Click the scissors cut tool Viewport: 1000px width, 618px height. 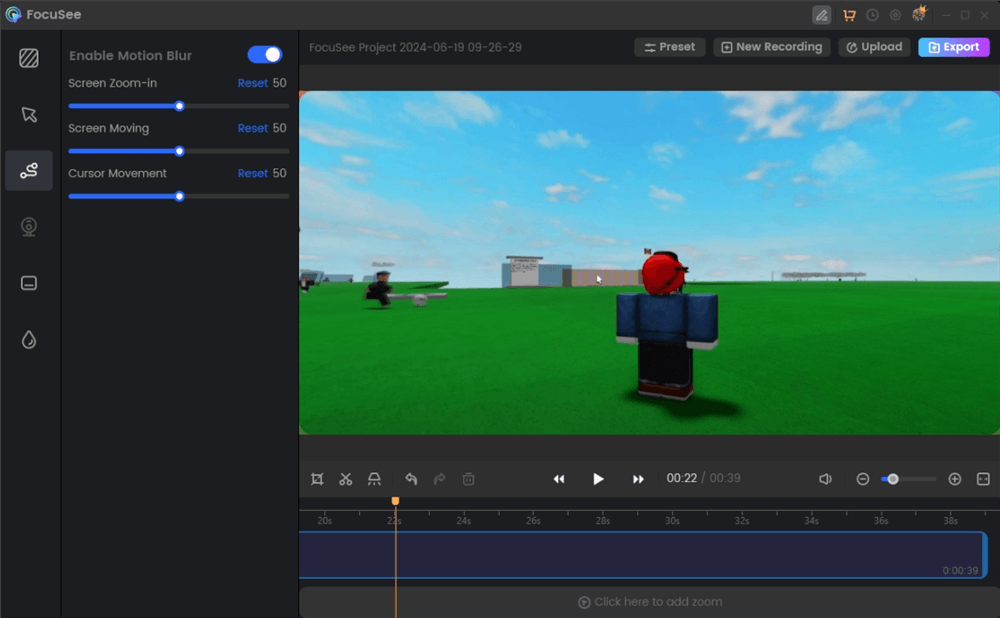tap(346, 479)
